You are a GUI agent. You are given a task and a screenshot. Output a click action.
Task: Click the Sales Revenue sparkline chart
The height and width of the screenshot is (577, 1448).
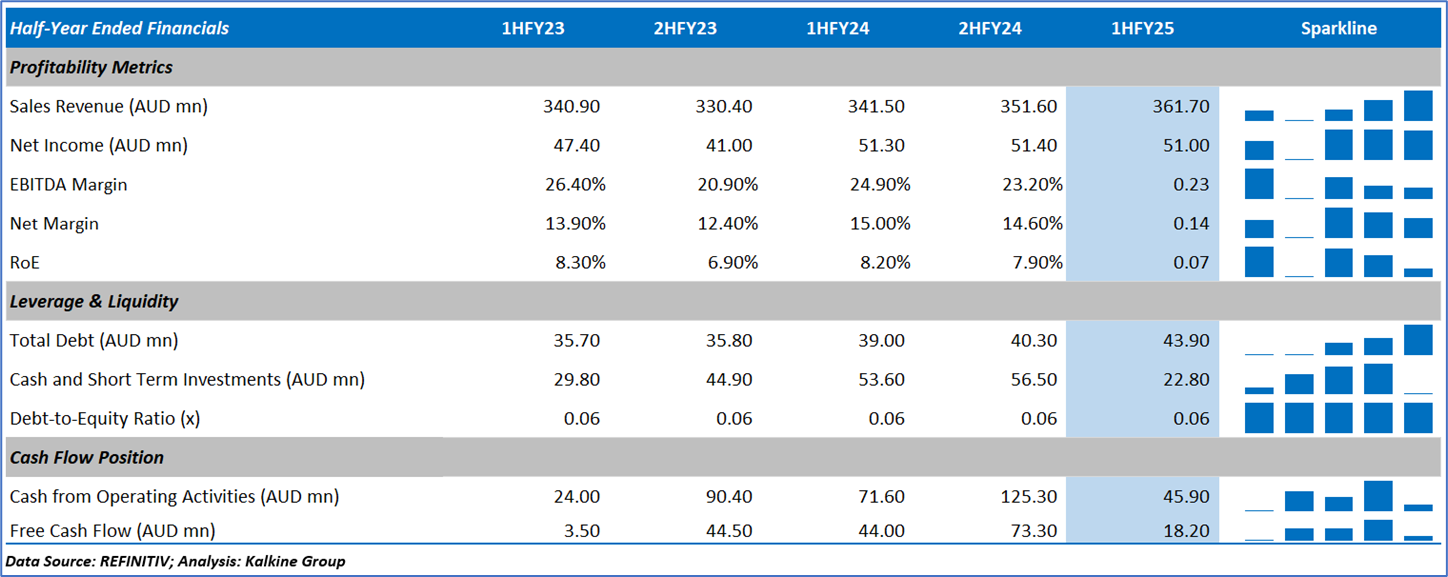(x=1338, y=106)
